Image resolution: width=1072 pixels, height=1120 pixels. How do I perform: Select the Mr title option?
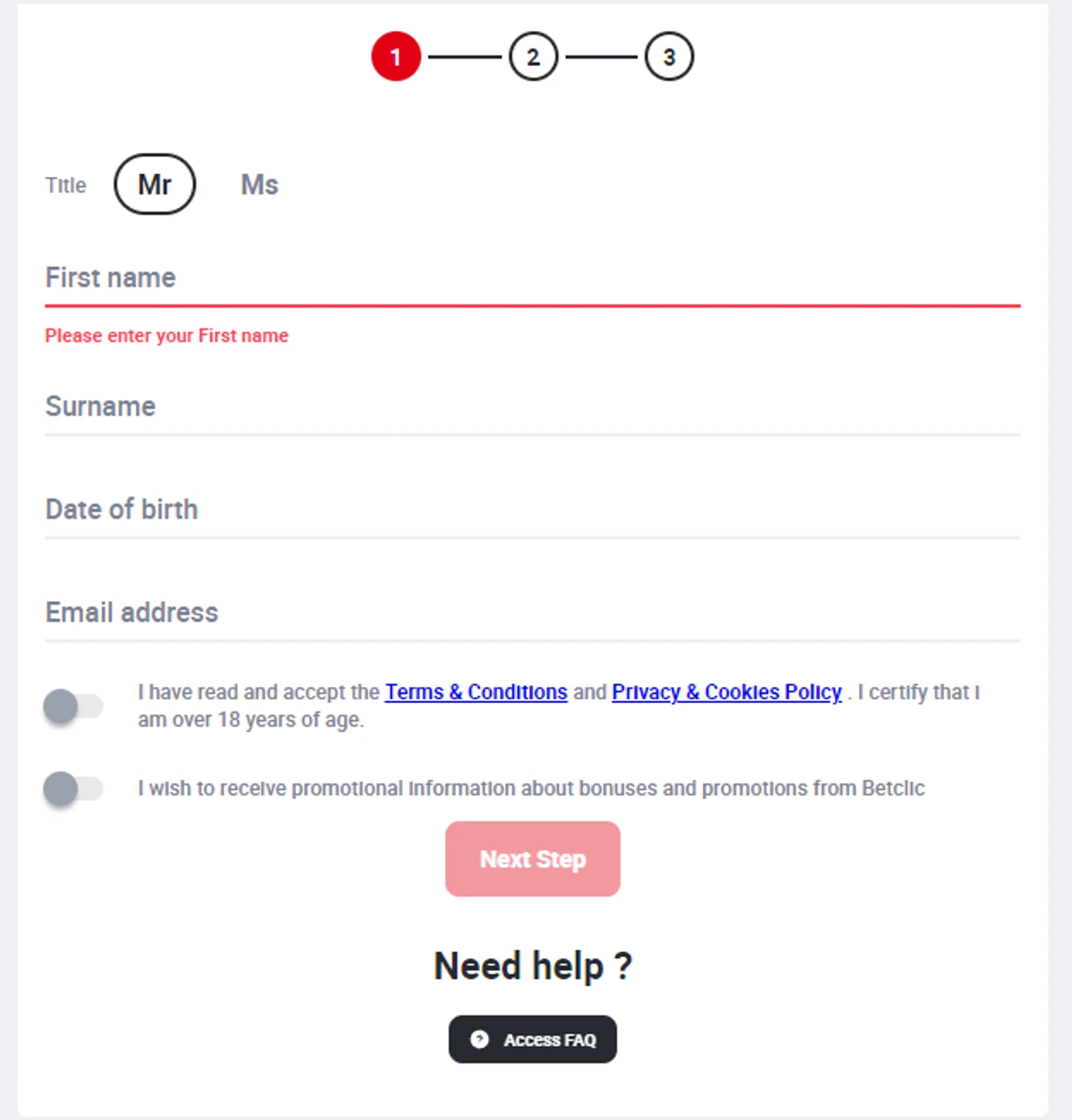[x=155, y=184]
